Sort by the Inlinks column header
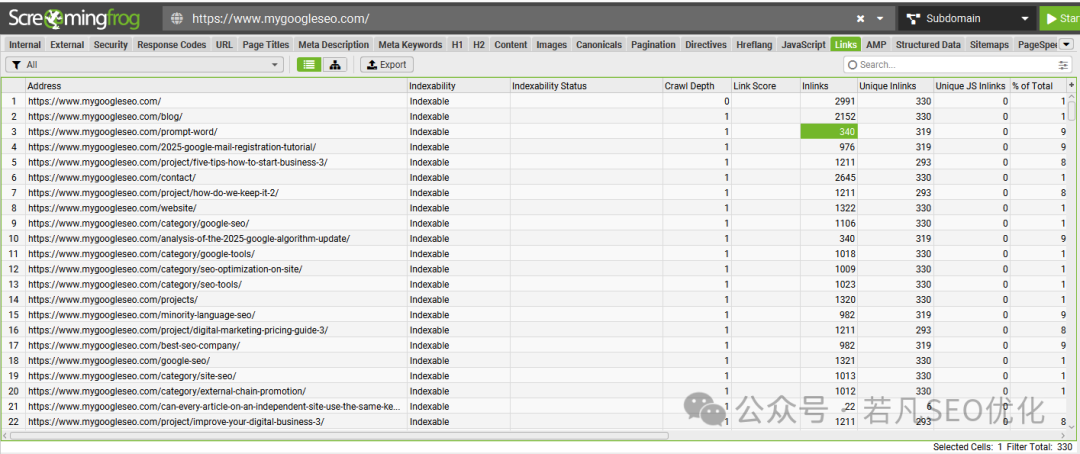Screen dimensions: 1080x454 click(829, 86)
